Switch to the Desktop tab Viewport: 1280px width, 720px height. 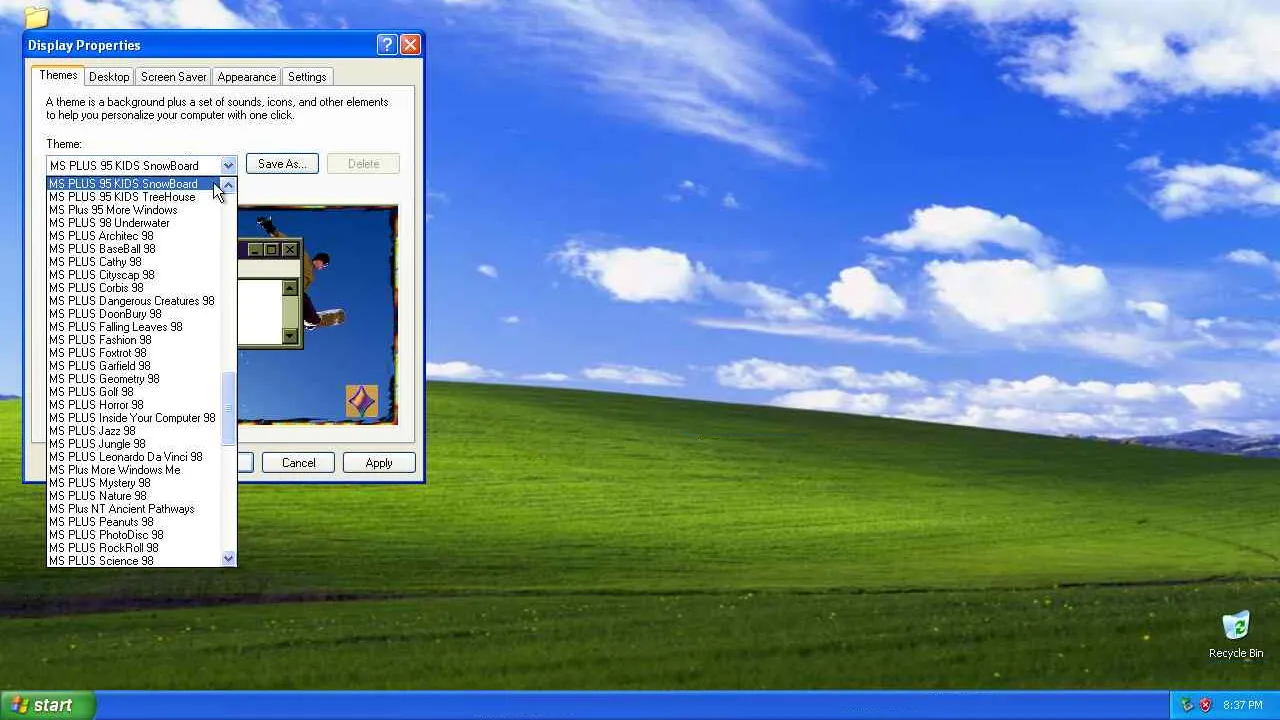click(109, 77)
